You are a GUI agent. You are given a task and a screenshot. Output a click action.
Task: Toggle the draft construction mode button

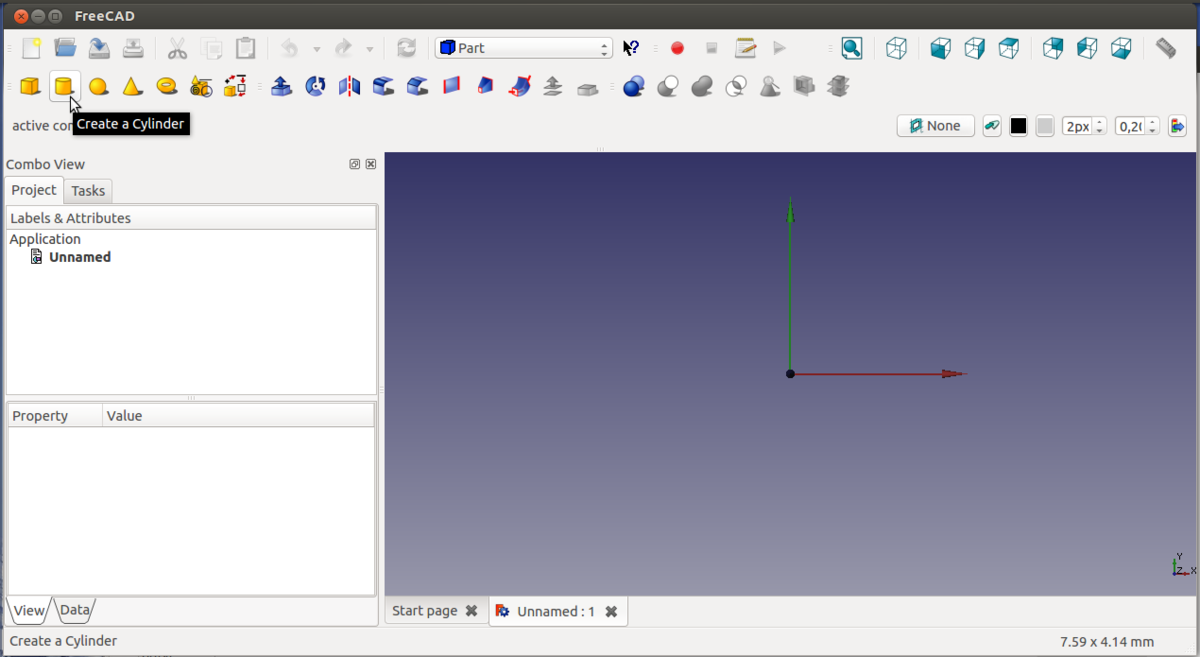992,126
